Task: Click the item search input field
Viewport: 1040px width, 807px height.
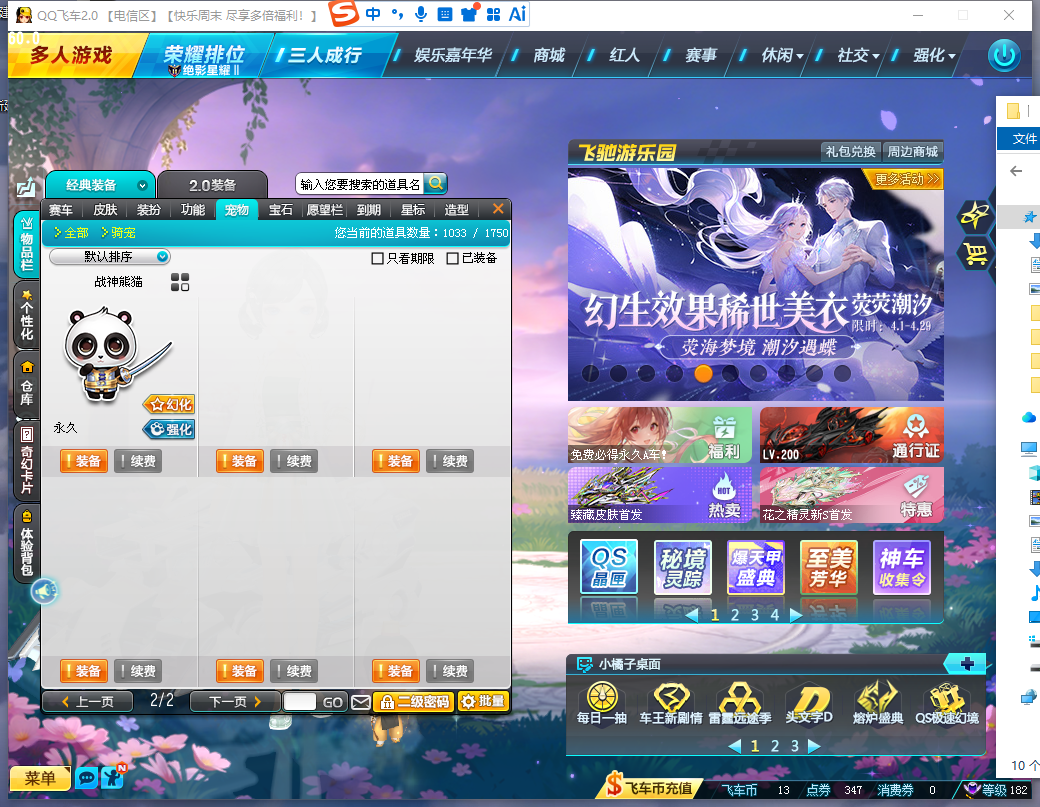Action: click(360, 184)
